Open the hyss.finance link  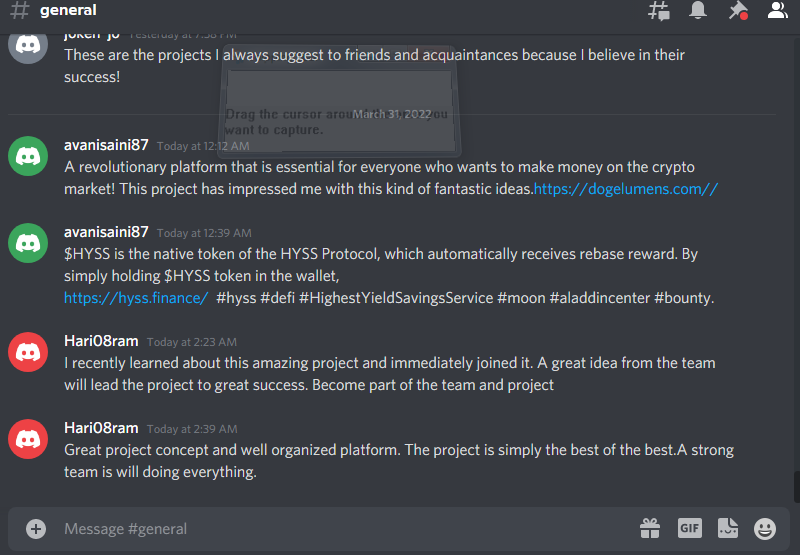[136, 297]
